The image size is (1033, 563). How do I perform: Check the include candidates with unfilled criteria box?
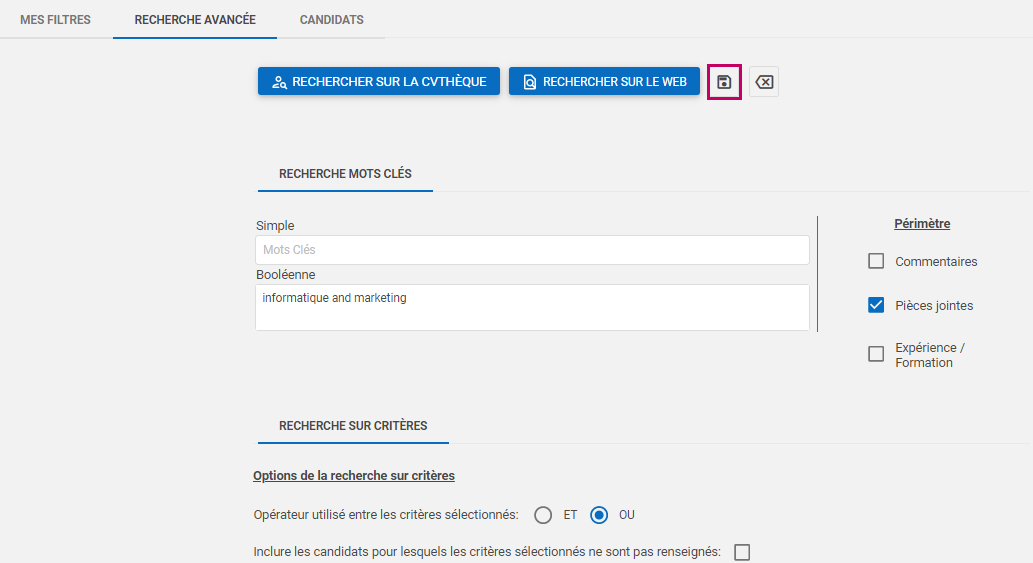pos(742,552)
